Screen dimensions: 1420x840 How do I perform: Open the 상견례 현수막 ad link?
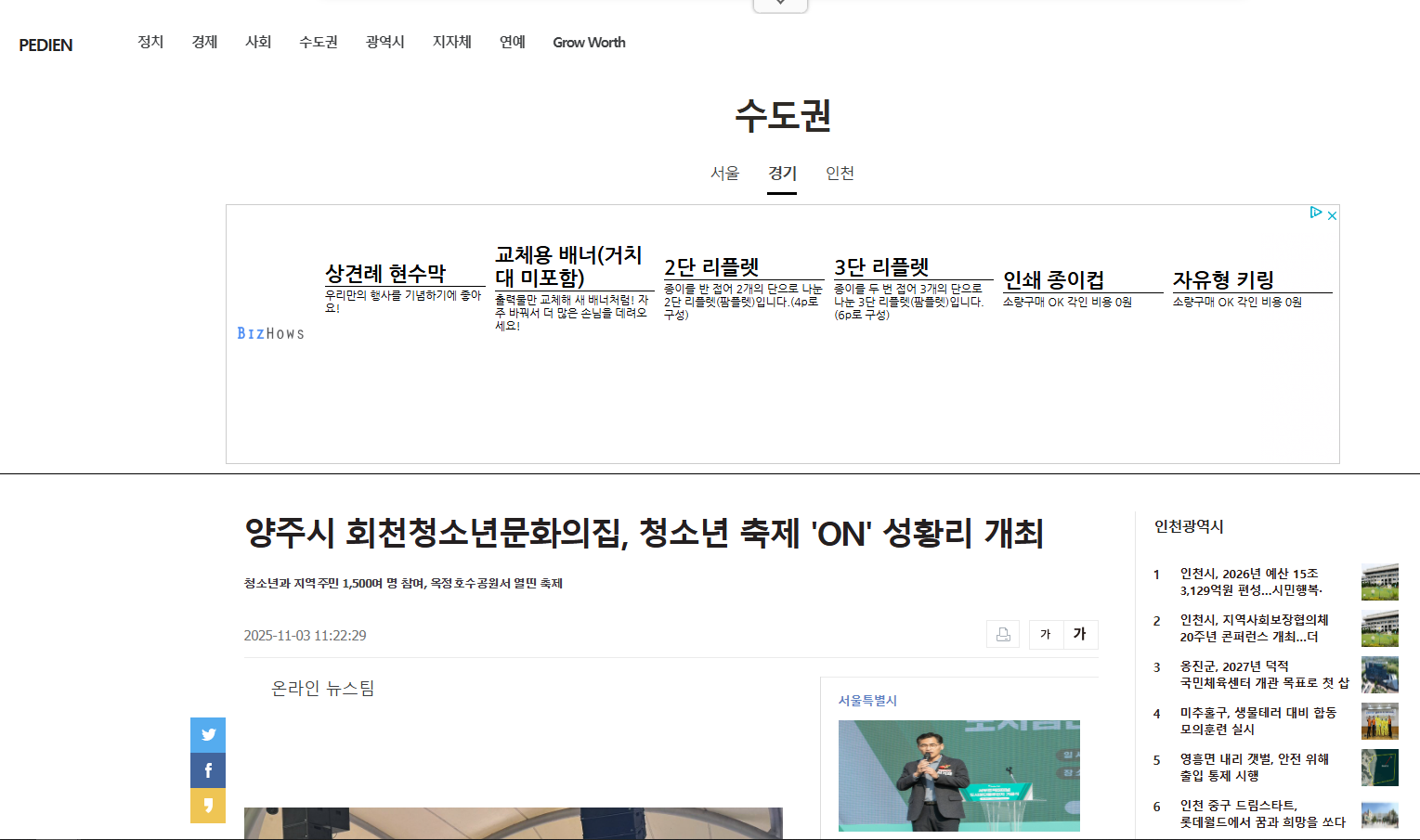coord(385,274)
